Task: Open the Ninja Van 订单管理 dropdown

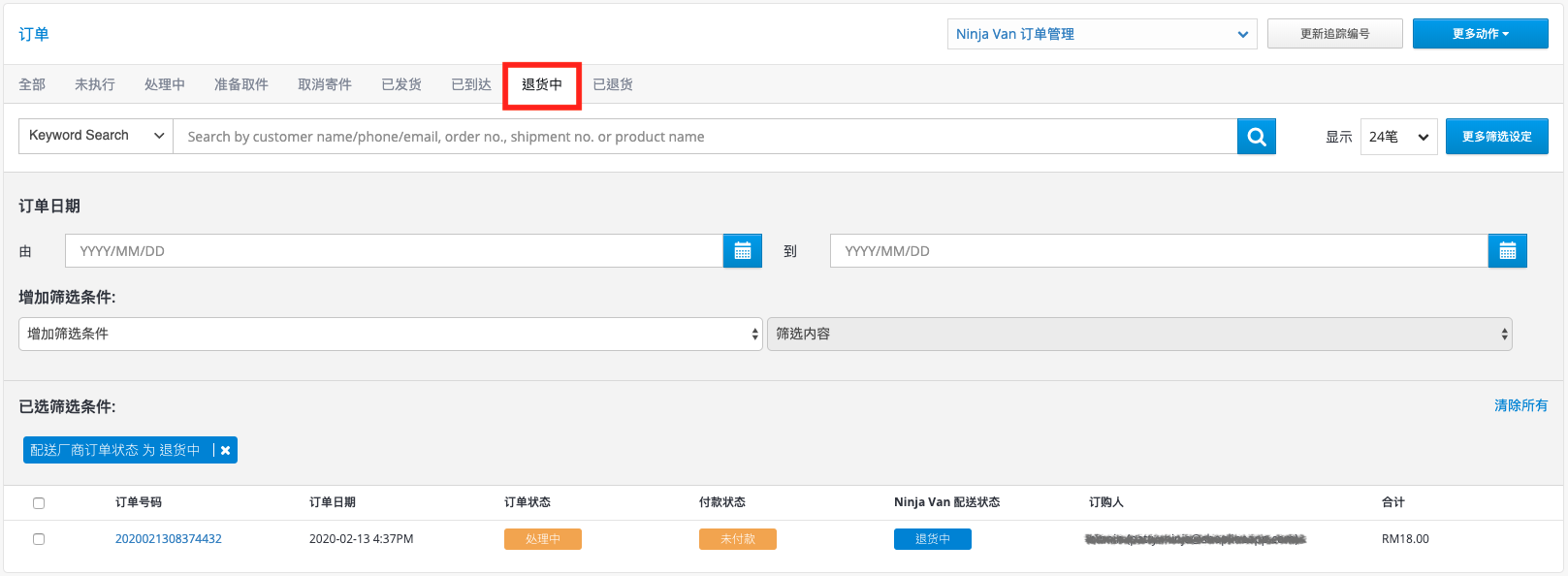Action: click(1103, 34)
